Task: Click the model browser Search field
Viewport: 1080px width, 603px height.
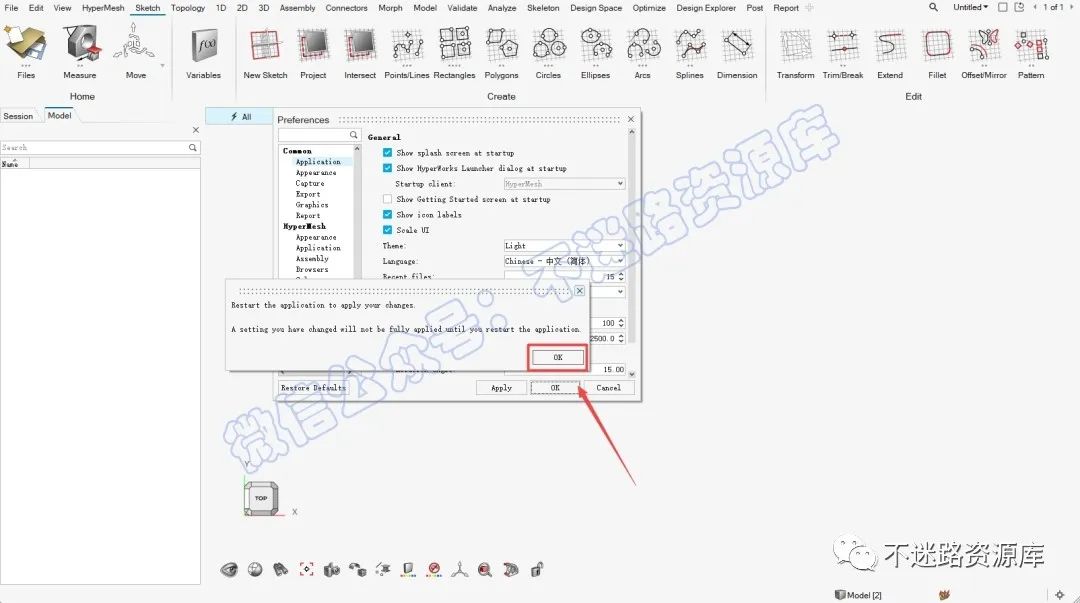Action: point(100,147)
